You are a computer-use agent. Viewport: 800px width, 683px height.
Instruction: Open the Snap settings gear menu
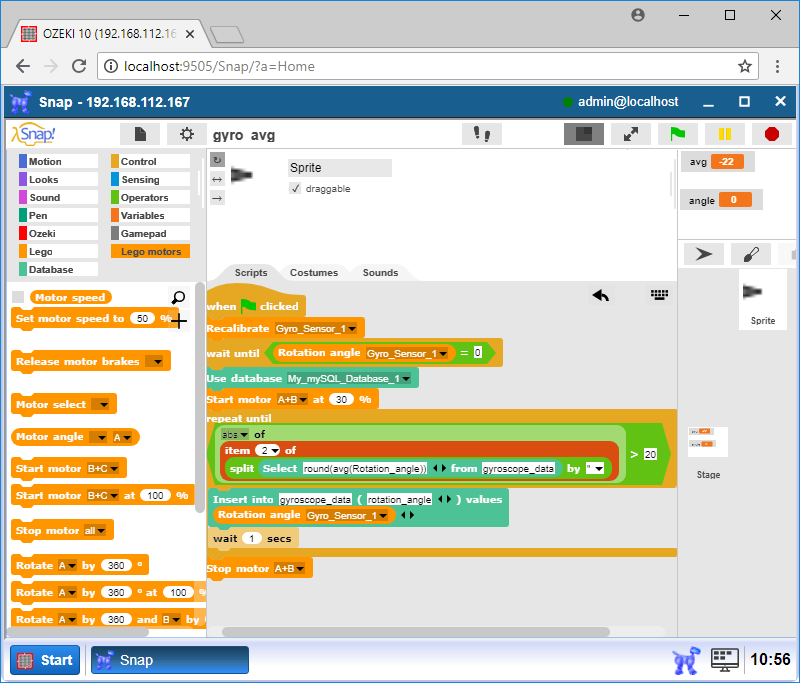click(187, 134)
